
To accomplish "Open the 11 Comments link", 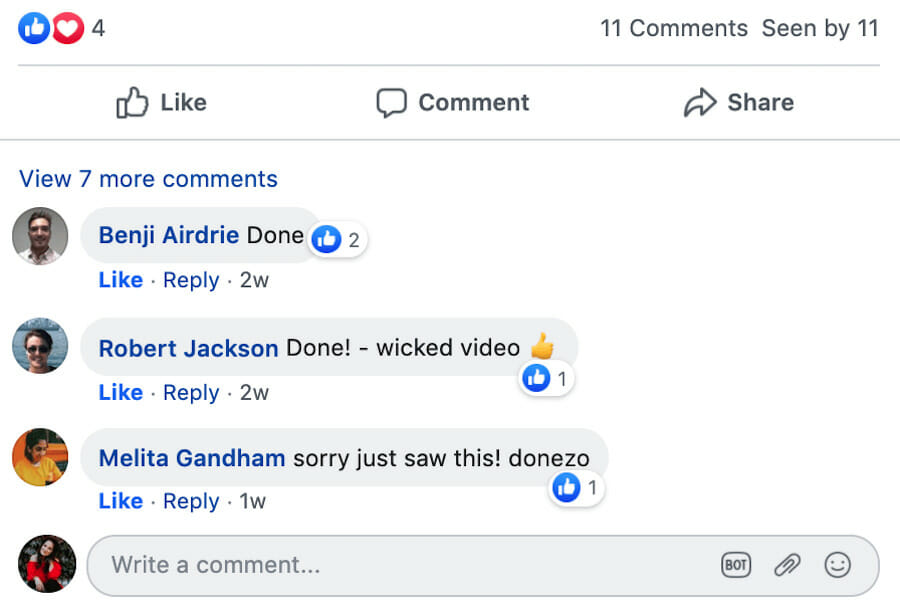I will tap(674, 28).
